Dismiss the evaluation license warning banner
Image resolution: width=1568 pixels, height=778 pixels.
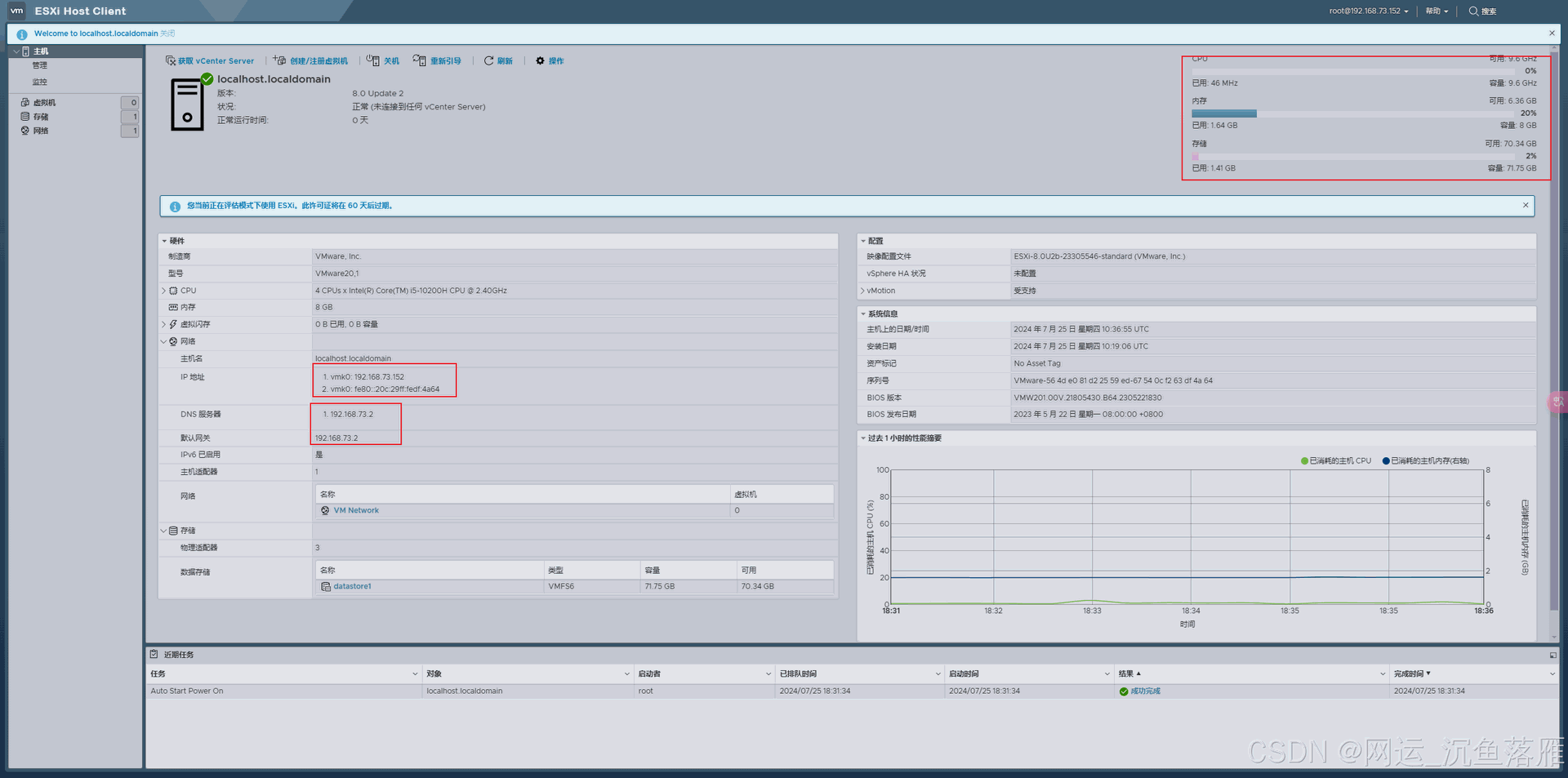1525,206
